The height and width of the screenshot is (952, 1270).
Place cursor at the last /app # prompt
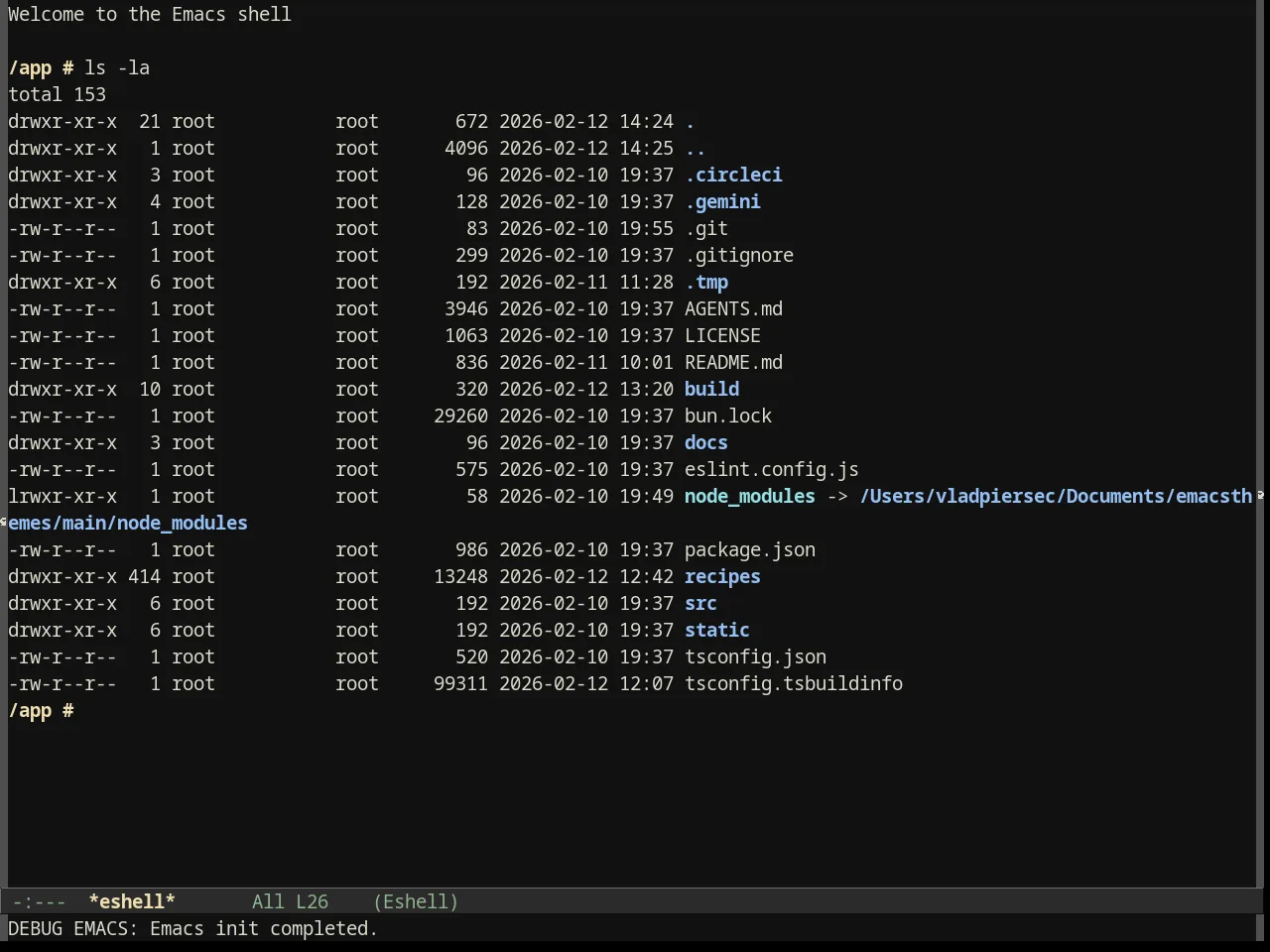41,710
